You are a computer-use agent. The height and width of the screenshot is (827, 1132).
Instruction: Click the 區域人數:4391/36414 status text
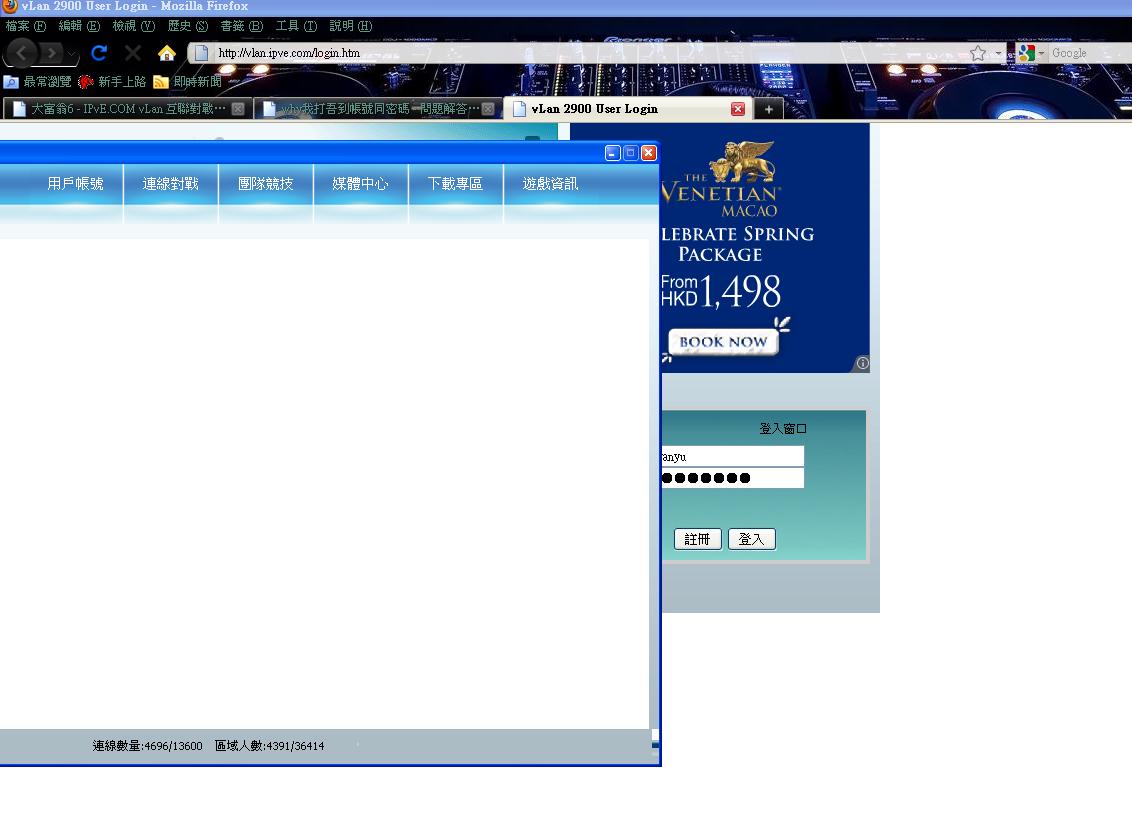(269, 746)
